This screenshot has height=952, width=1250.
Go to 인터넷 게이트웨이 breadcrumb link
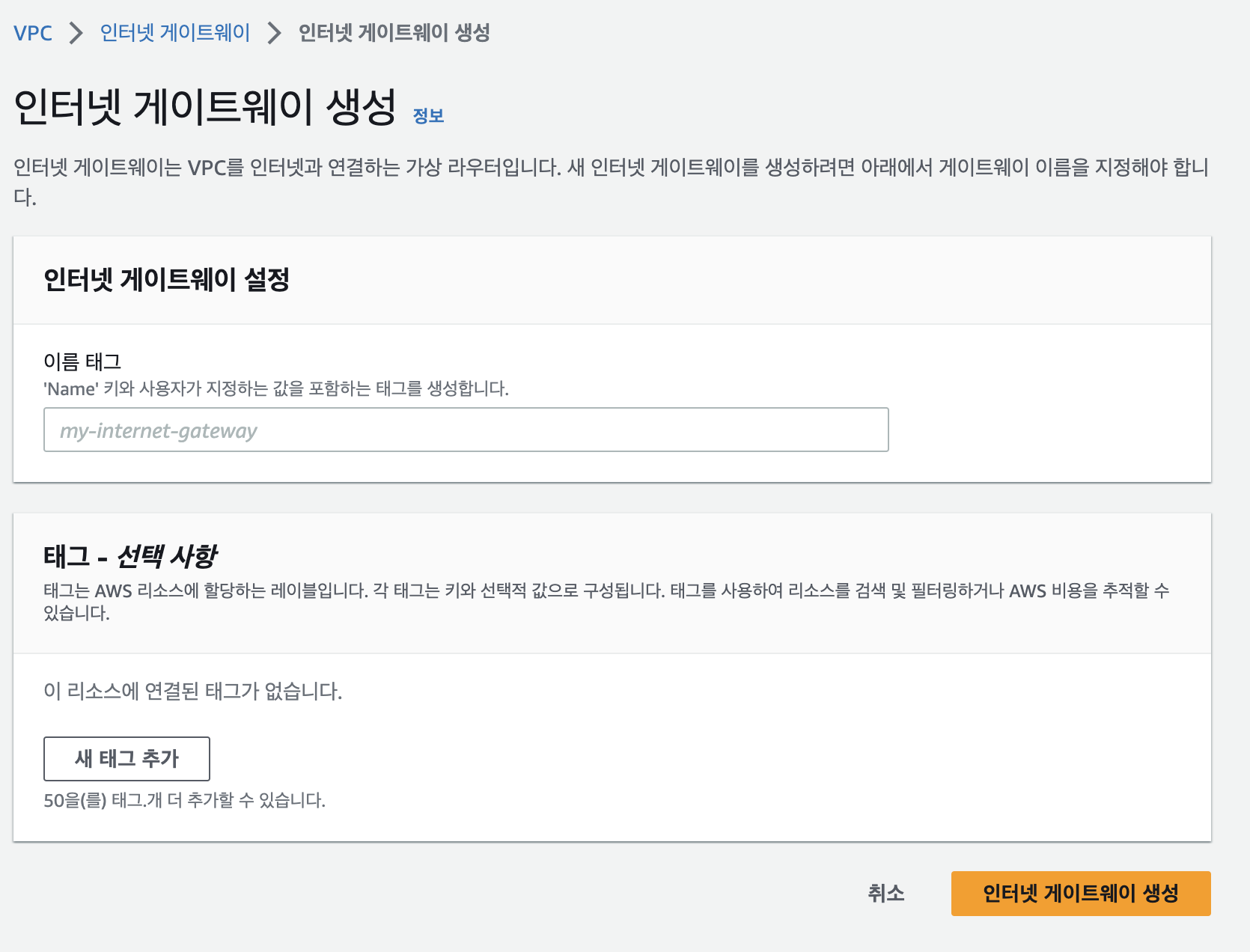(175, 33)
